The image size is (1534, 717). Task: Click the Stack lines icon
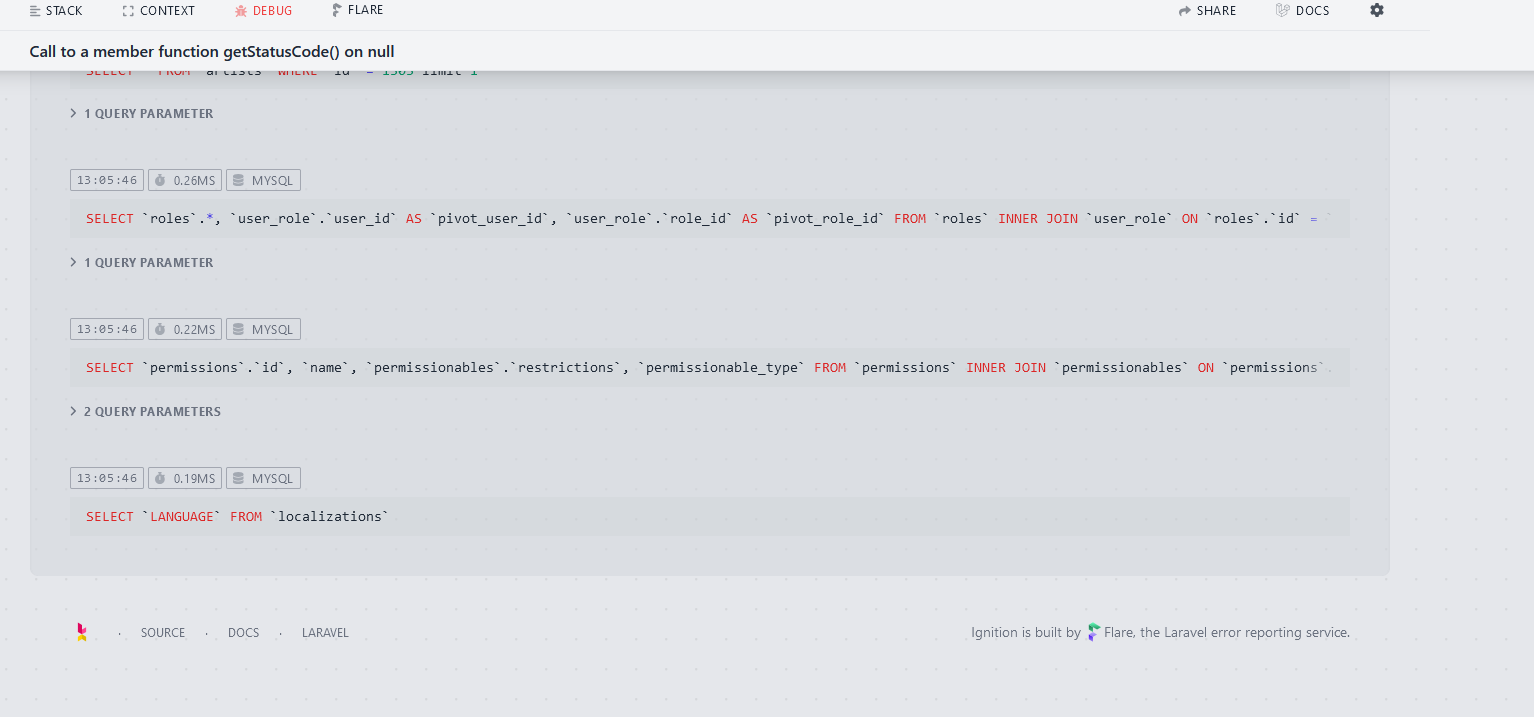[35, 11]
